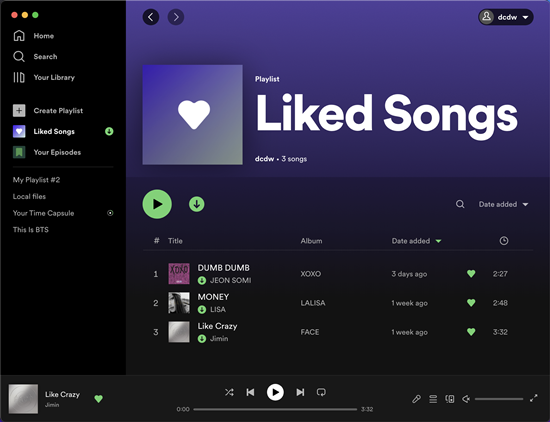Select Liked Songs in the sidebar

pos(44,132)
